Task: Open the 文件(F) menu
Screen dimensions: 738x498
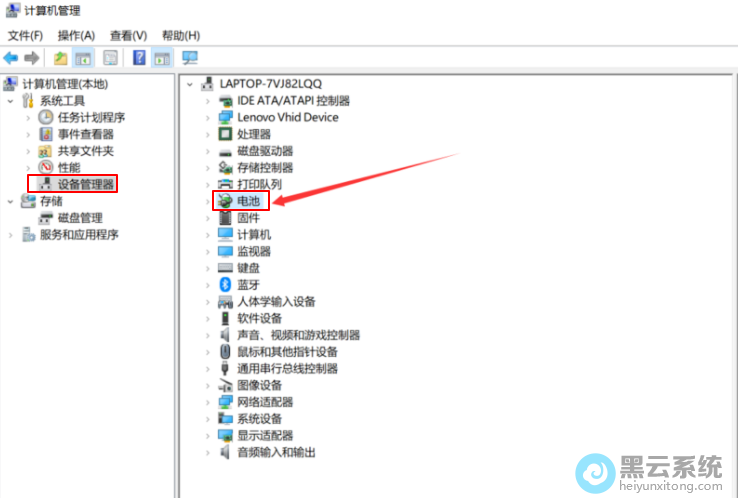Action: [25, 36]
